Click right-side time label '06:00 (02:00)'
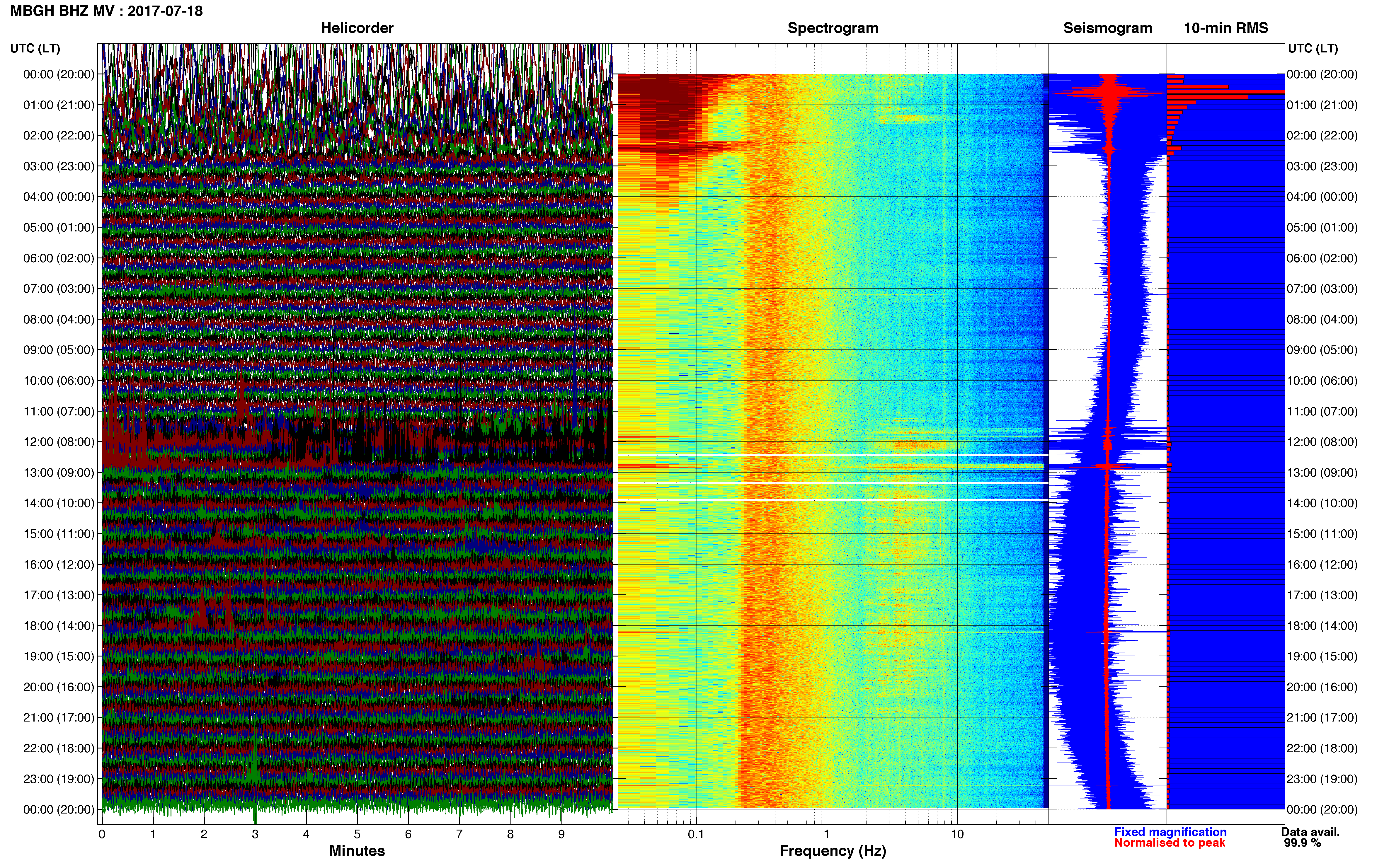Screen dimensions: 1389x868 pos(1322,258)
